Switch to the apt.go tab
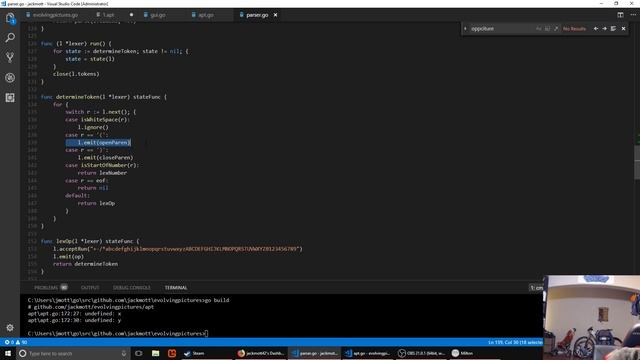The image size is (640, 360). pos(206,15)
